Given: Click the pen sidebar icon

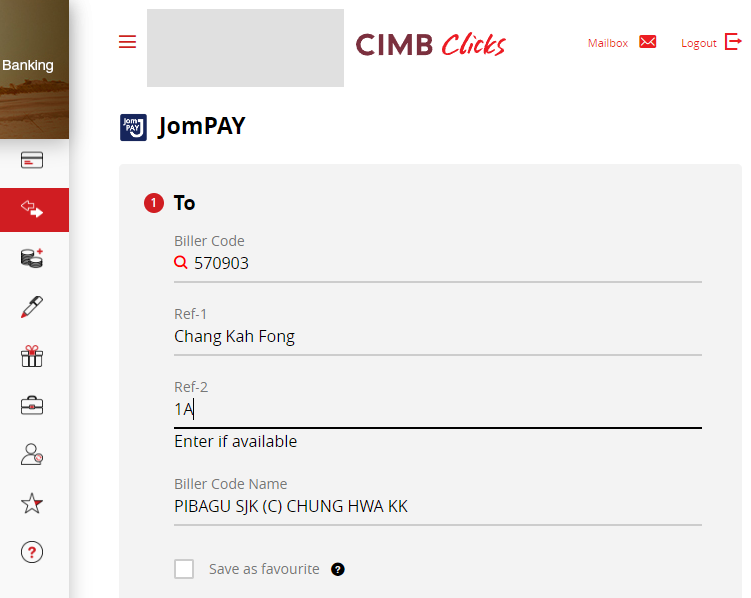Looking at the screenshot, I should click(32, 307).
